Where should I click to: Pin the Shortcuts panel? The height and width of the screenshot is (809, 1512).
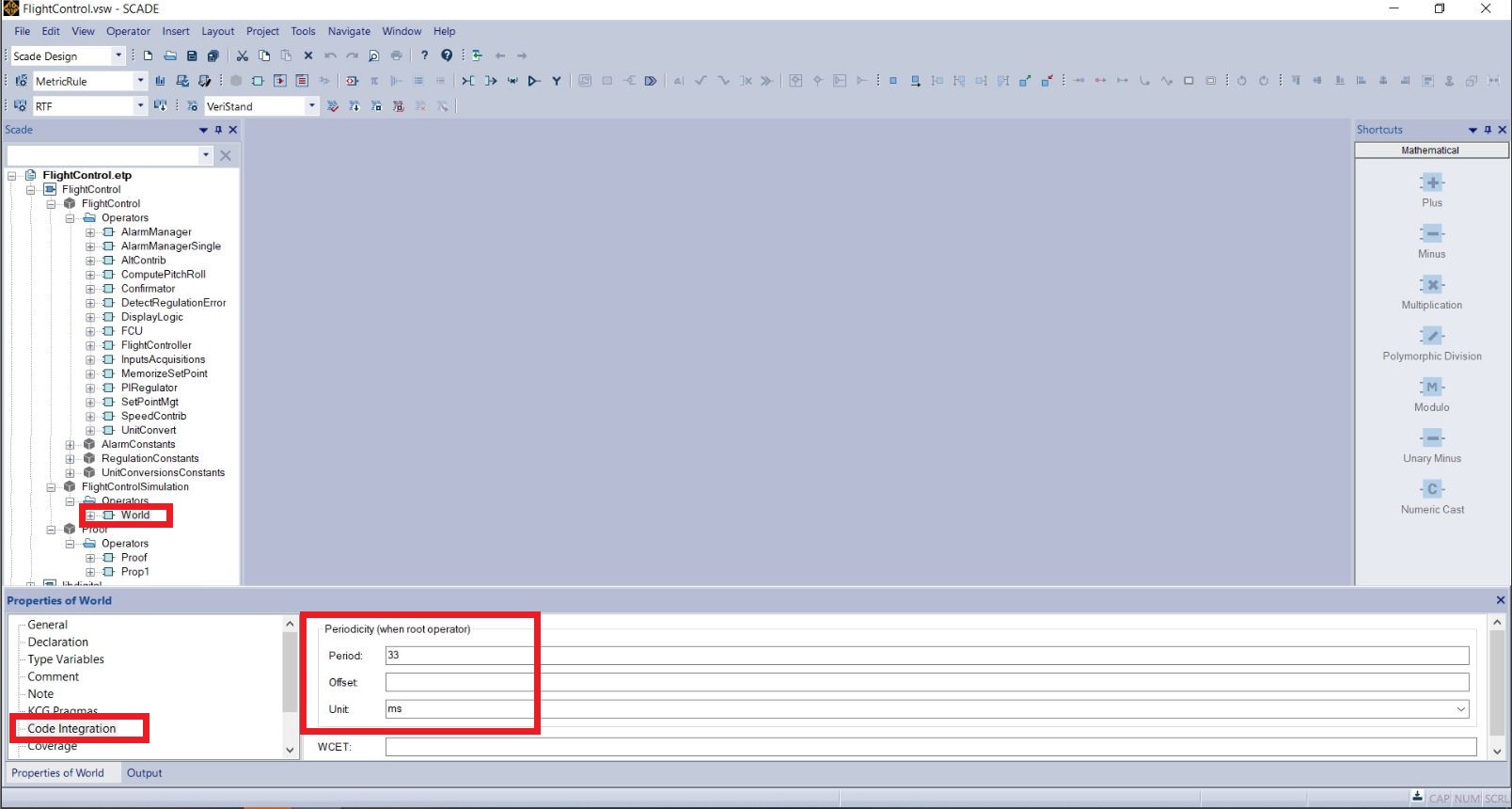click(1488, 130)
